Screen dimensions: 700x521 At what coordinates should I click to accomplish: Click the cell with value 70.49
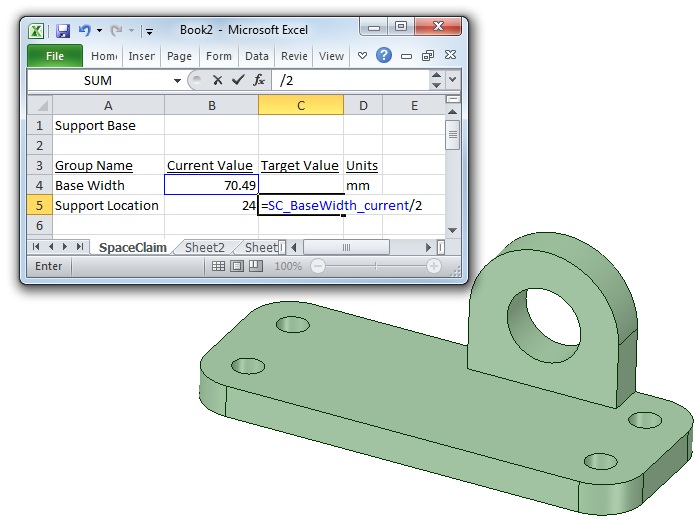point(212,185)
